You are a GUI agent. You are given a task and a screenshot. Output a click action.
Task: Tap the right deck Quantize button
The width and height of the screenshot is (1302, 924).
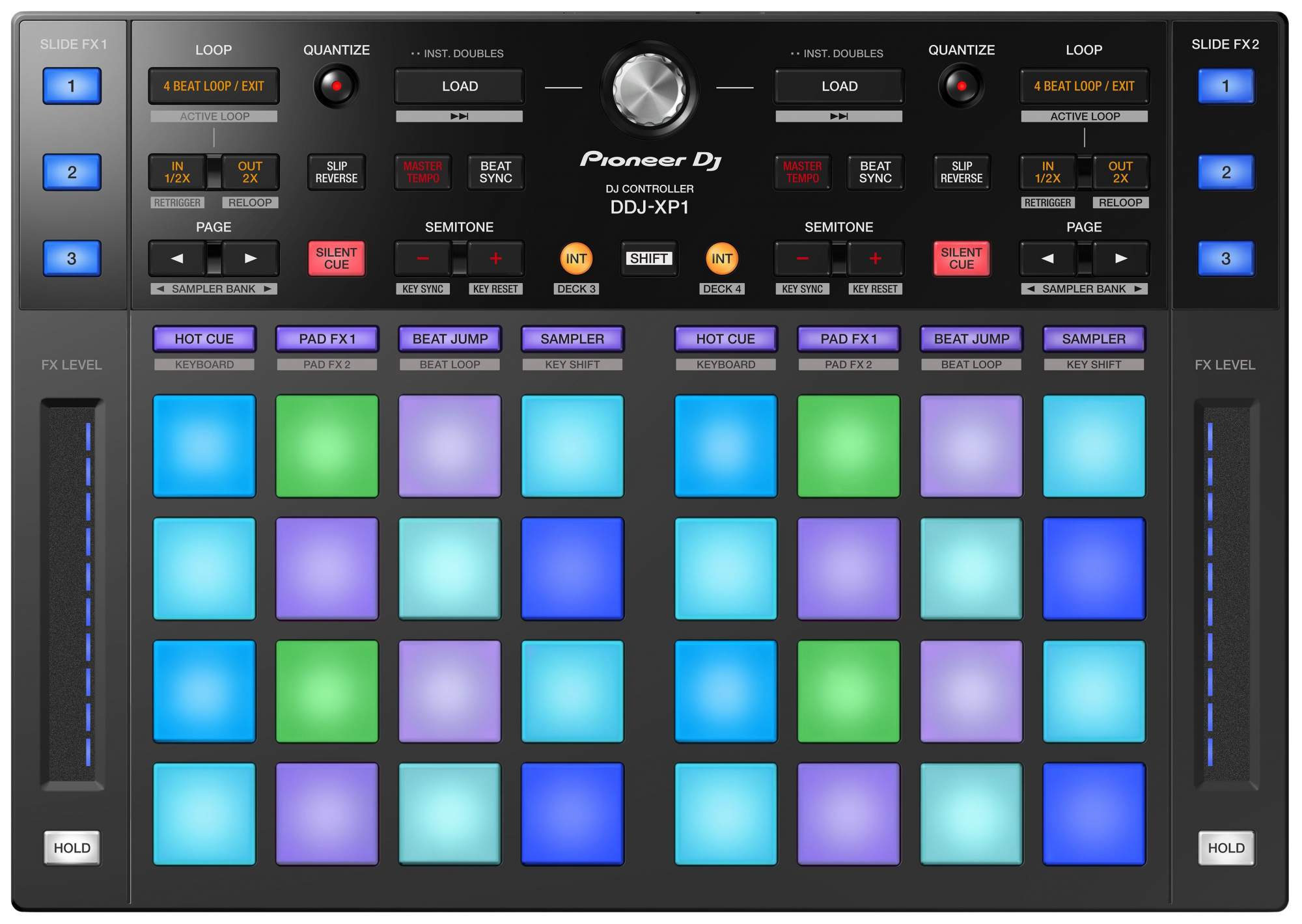(961, 86)
